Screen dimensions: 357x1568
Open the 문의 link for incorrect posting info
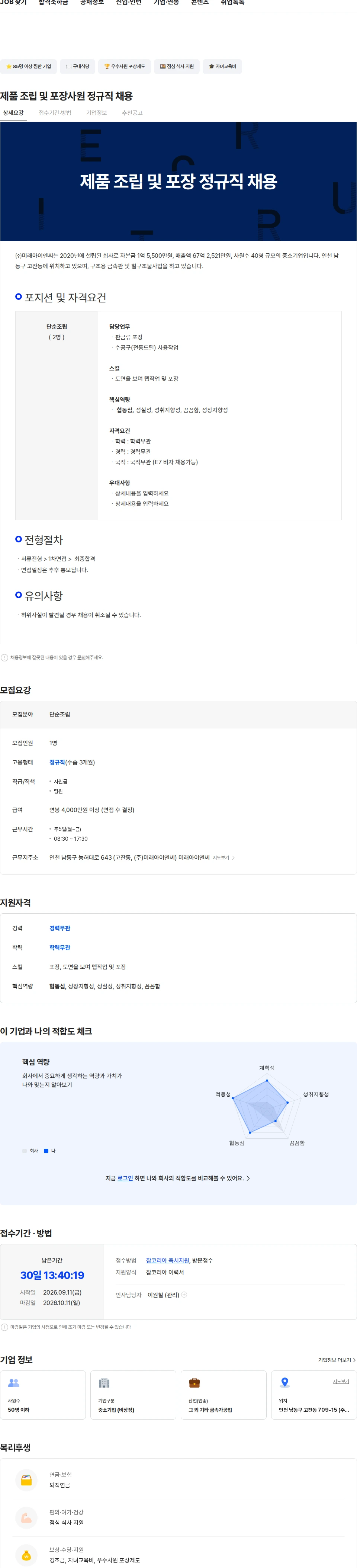click(x=81, y=657)
